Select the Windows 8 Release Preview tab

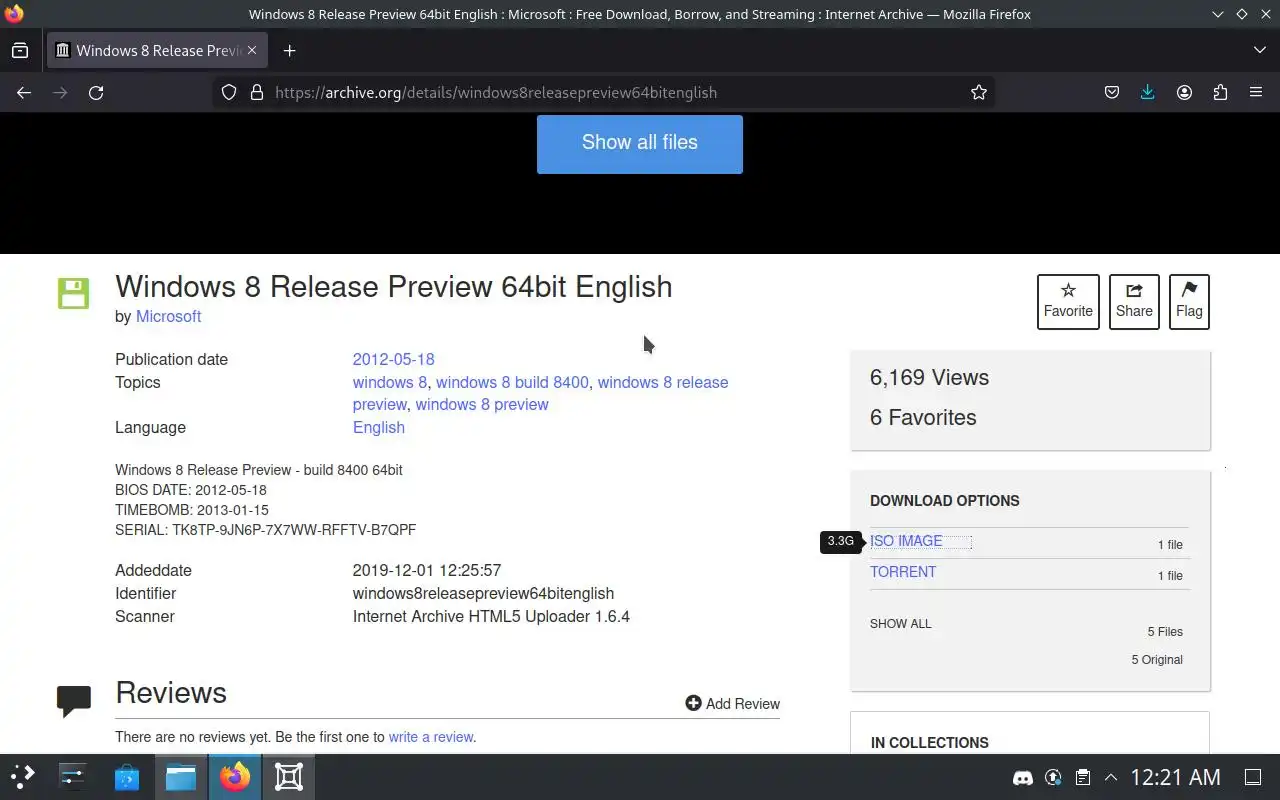(x=157, y=50)
